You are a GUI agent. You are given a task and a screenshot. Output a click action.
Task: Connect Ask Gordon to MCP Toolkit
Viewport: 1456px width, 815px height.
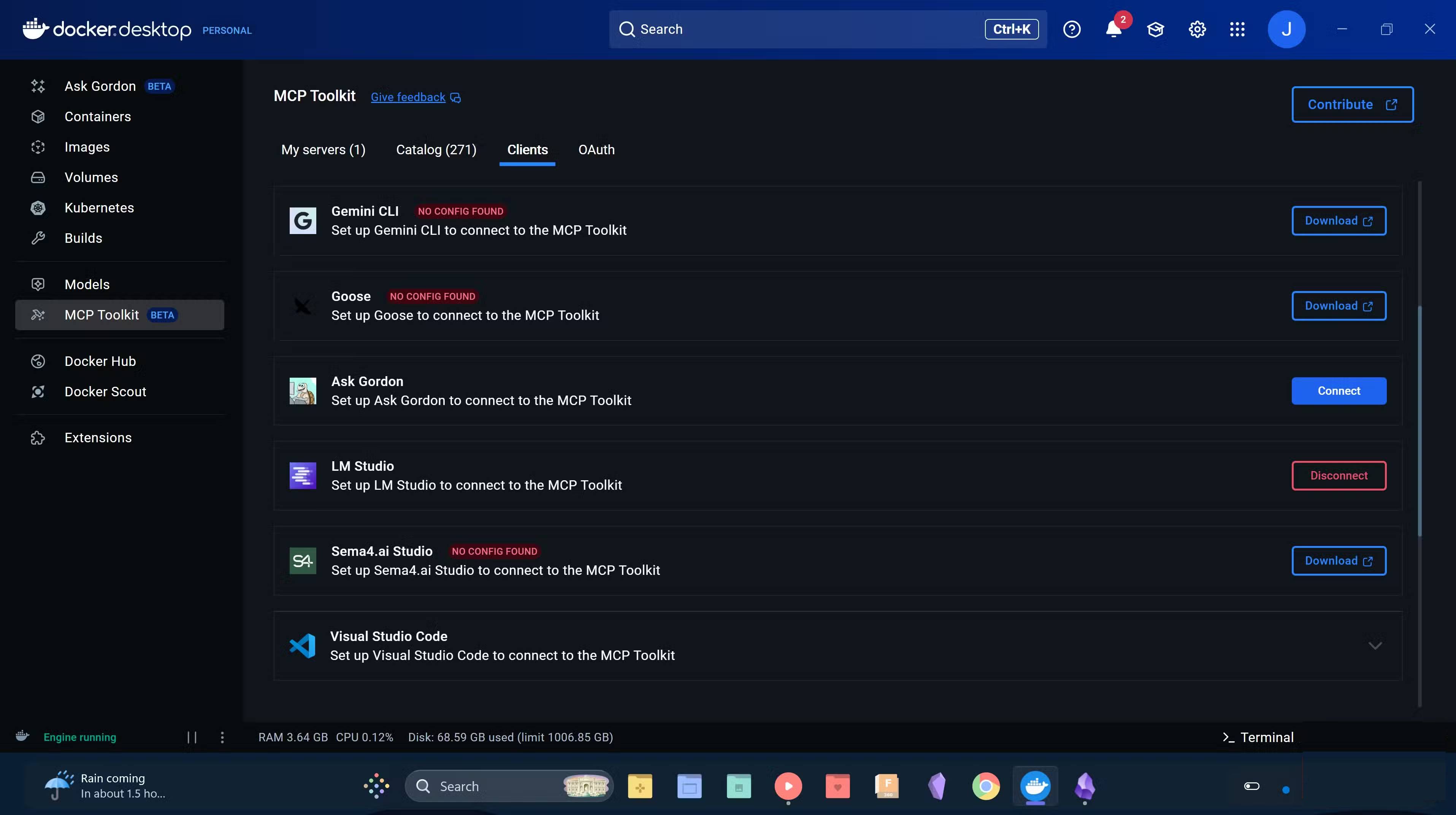point(1339,391)
